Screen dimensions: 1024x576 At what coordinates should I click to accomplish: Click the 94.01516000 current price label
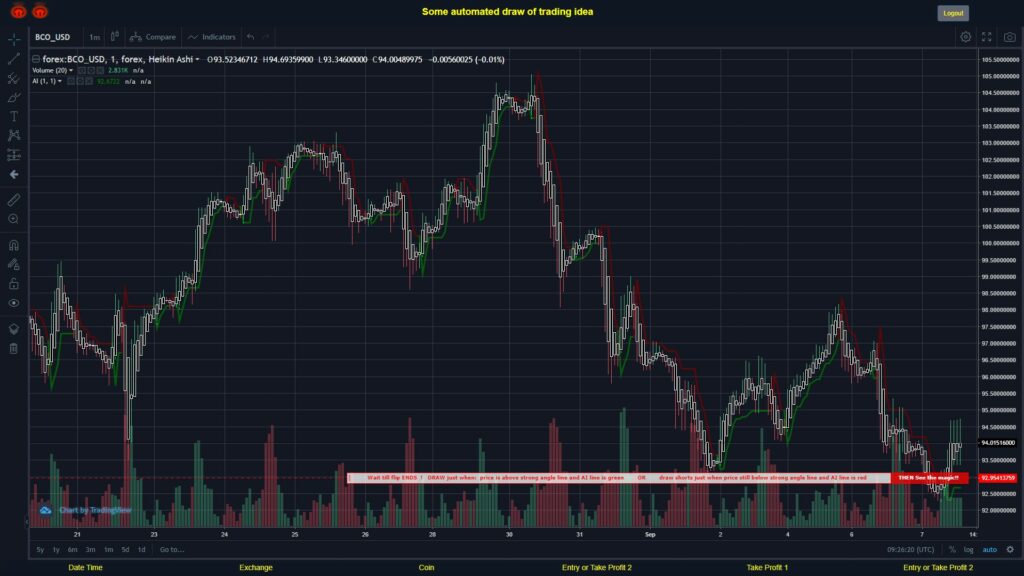point(998,443)
